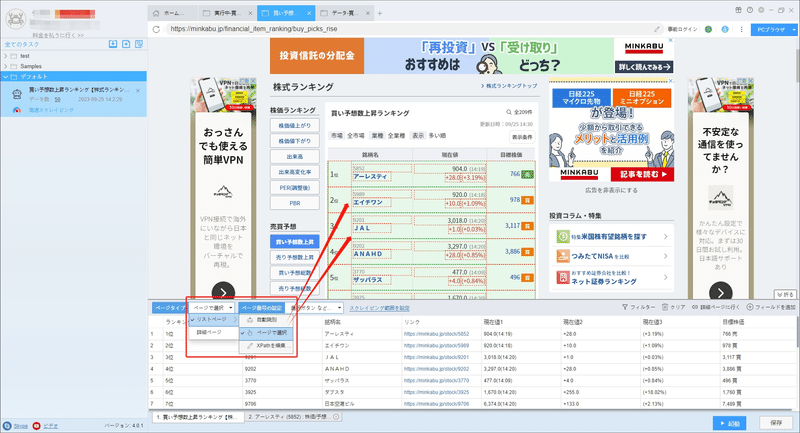Click the robot avatar at top left

click(15, 18)
